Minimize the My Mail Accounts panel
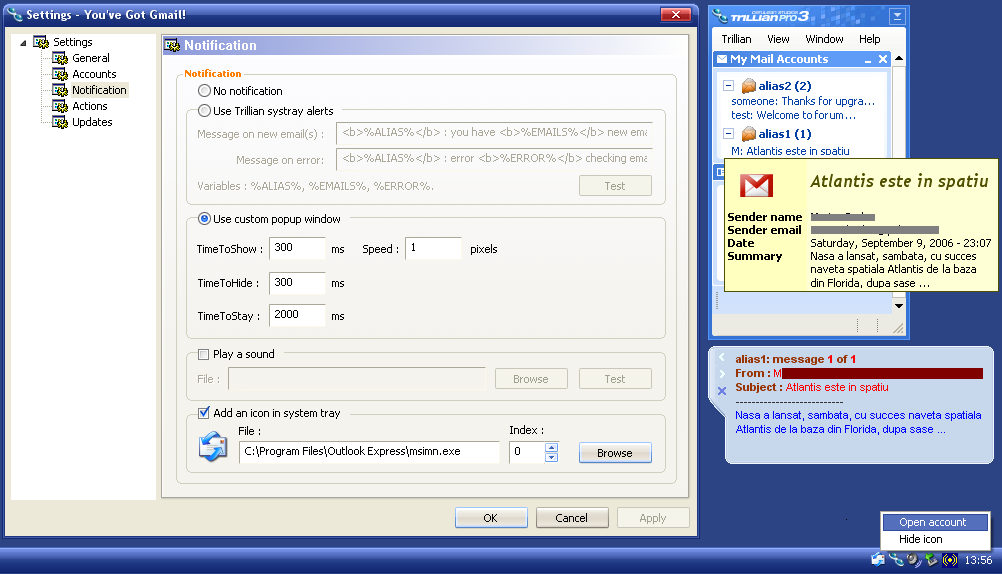The width and height of the screenshot is (1002, 574). pos(868,59)
